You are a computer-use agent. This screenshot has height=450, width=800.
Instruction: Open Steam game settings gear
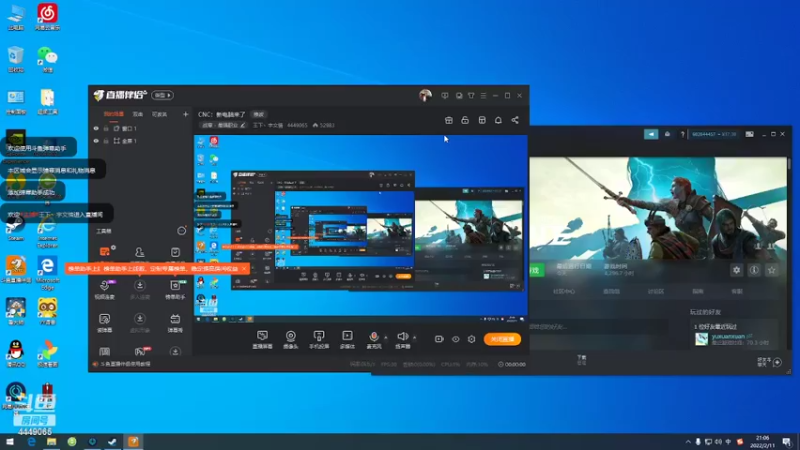coord(736,270)
